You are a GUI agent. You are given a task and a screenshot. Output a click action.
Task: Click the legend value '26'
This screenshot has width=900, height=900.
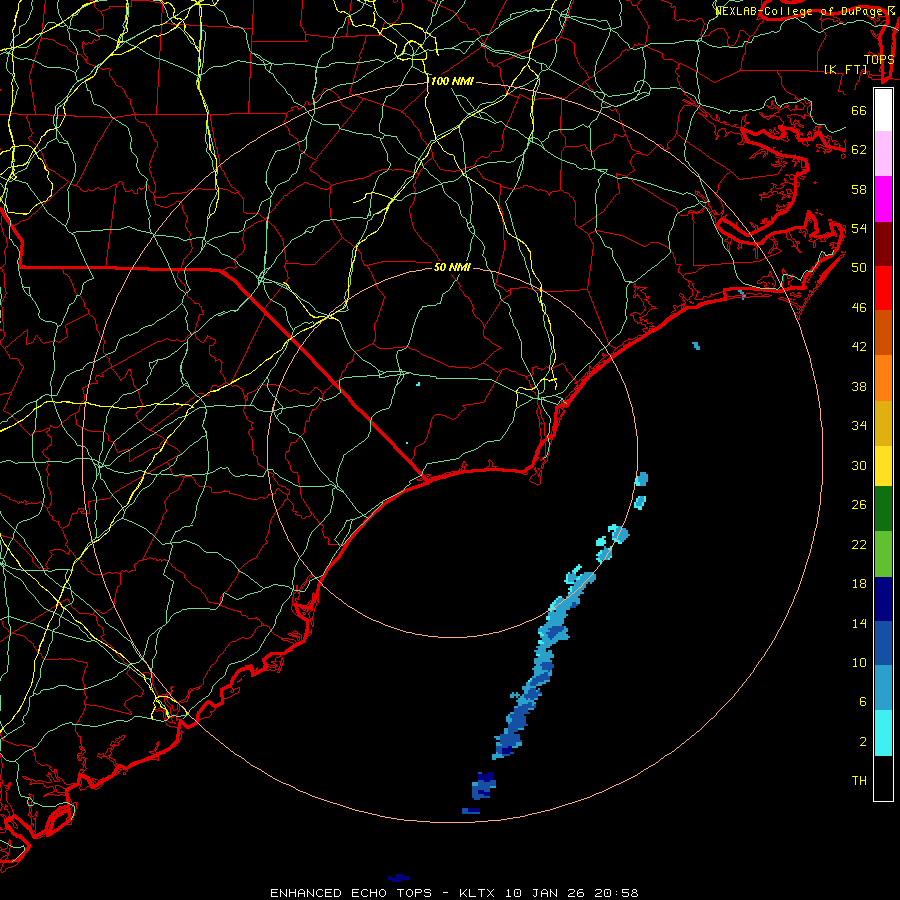click(859, 505)
